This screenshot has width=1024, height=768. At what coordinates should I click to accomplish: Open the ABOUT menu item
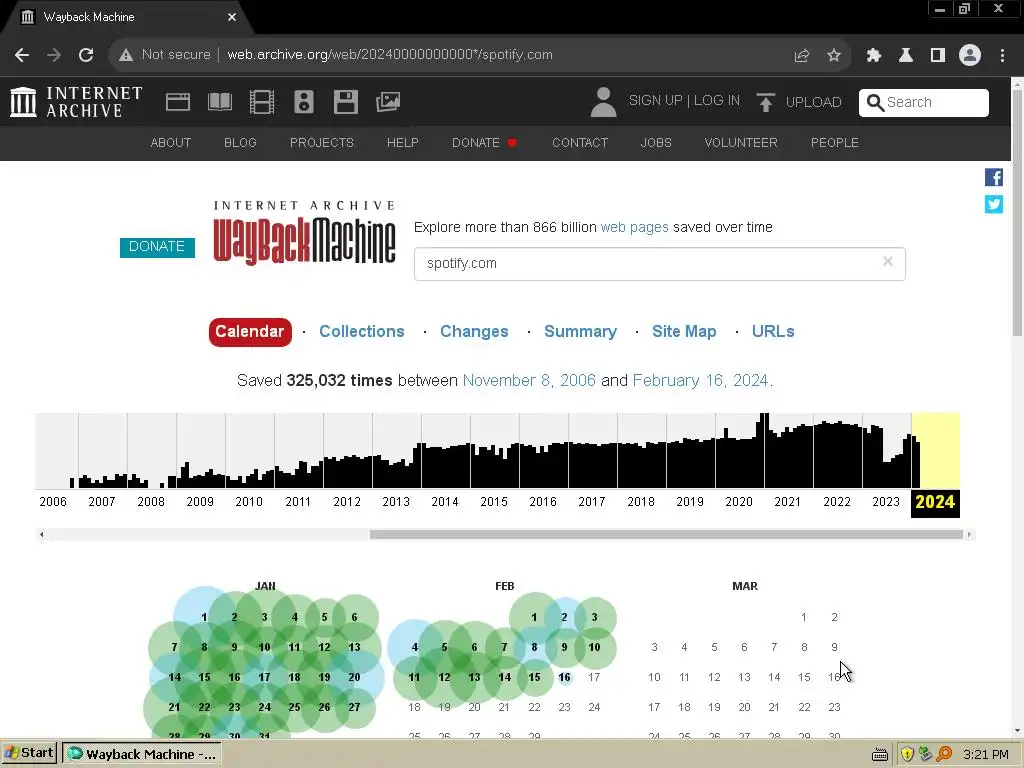170,142
